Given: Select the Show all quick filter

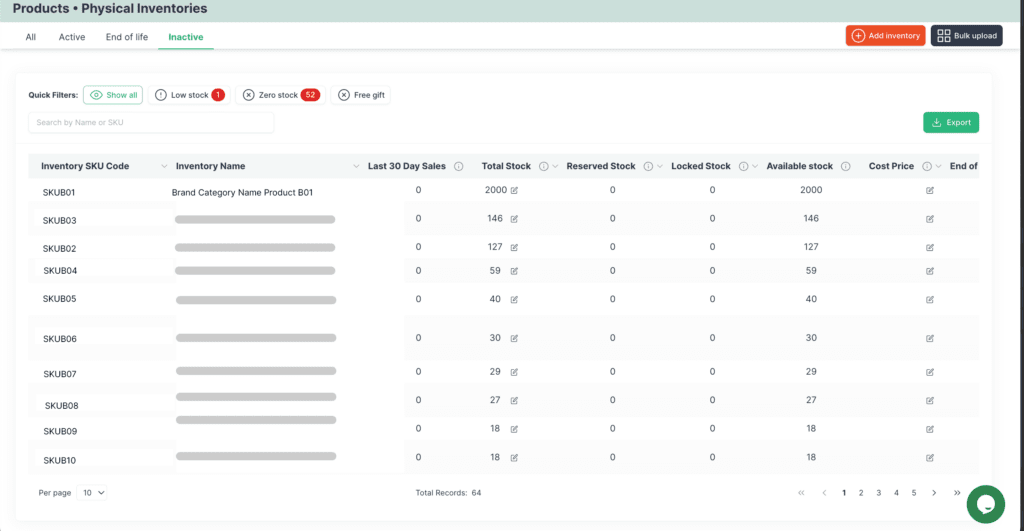Looking at the screenshot, I should [x=113, y=95].
